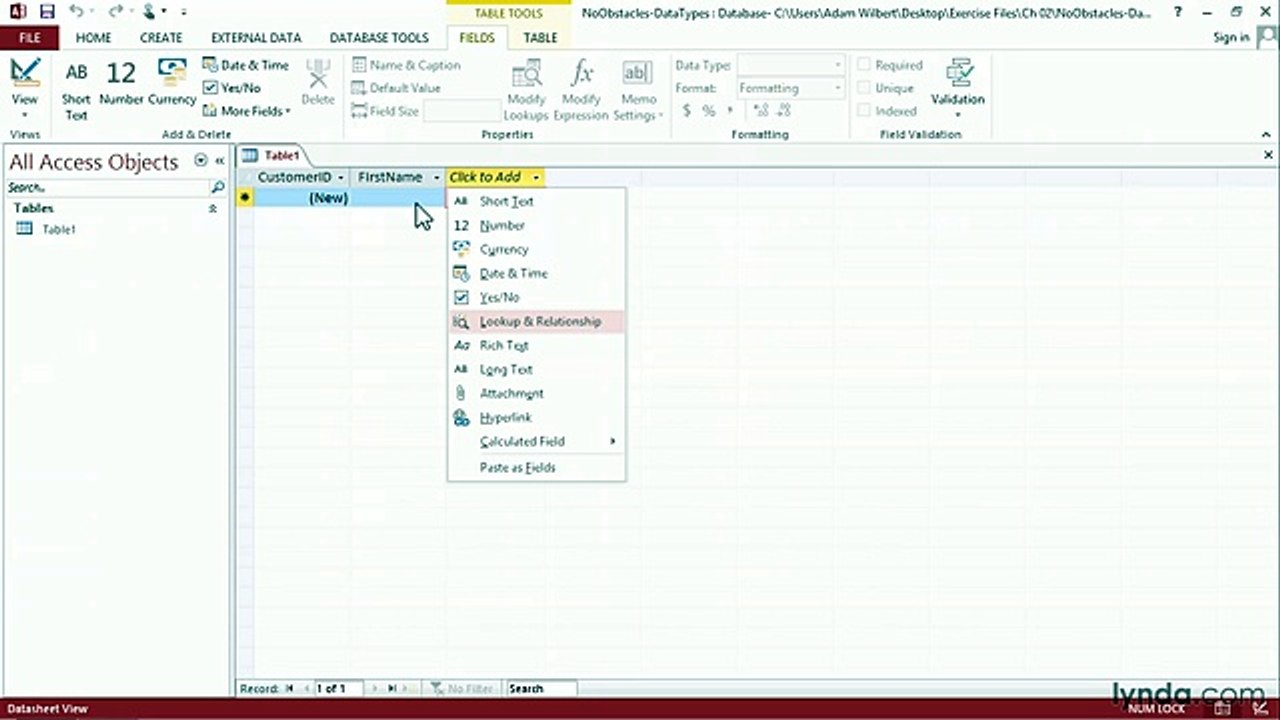Click Name & Caption in Properties
This screenshot has height=720, width=1280.
click(x=406, y=65)
